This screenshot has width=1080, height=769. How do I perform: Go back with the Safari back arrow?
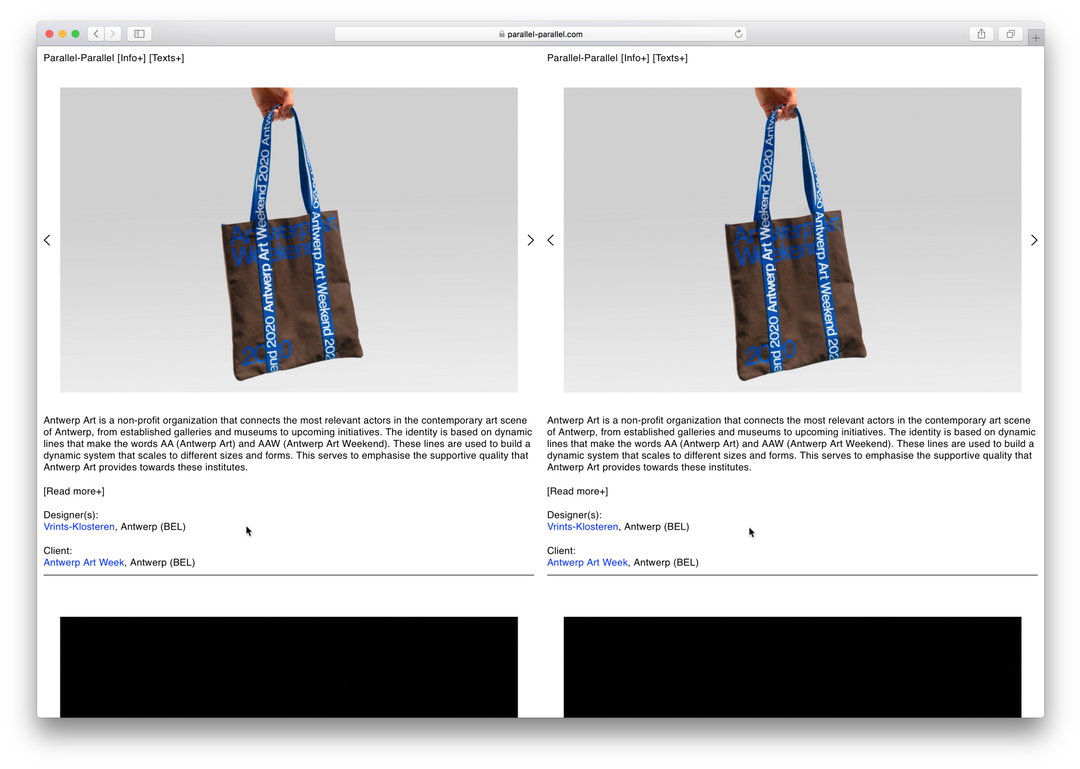(96, 34)
